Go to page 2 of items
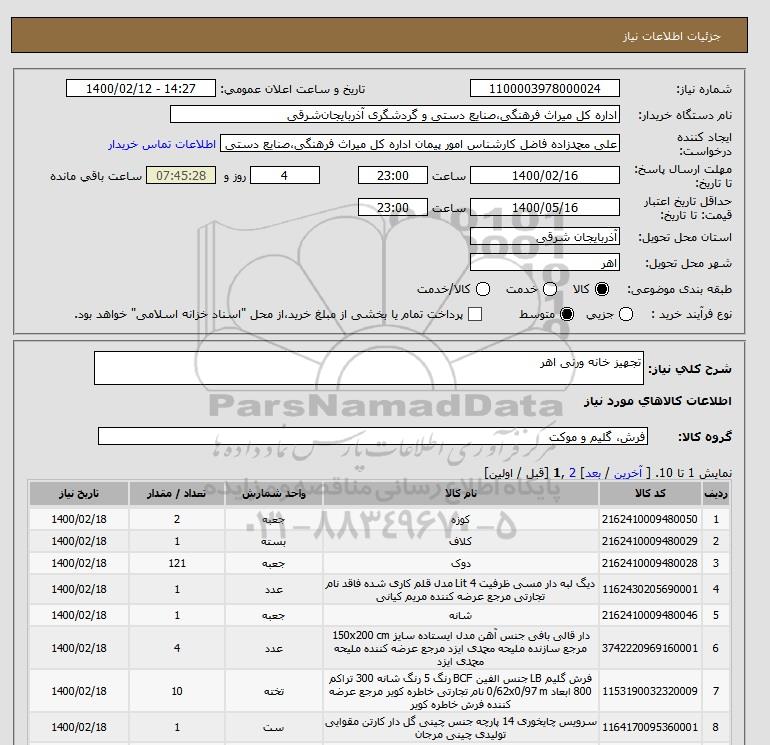The width and height of the screenshot is (770, 745). pyautogui.click(x=572, y=473)
